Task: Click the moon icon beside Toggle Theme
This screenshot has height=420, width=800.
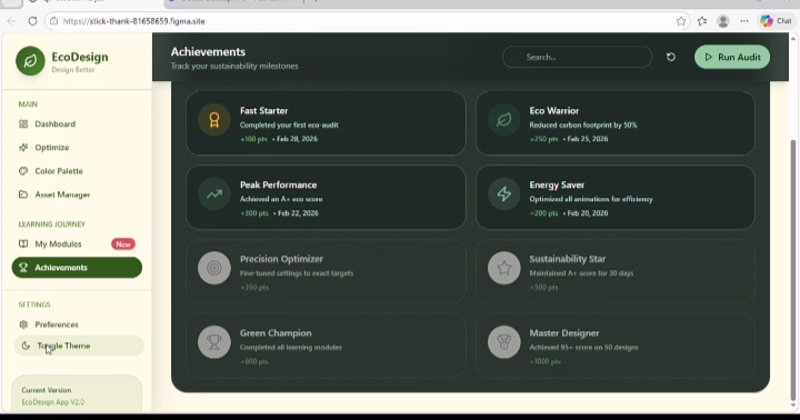Action: pos(26,345)
